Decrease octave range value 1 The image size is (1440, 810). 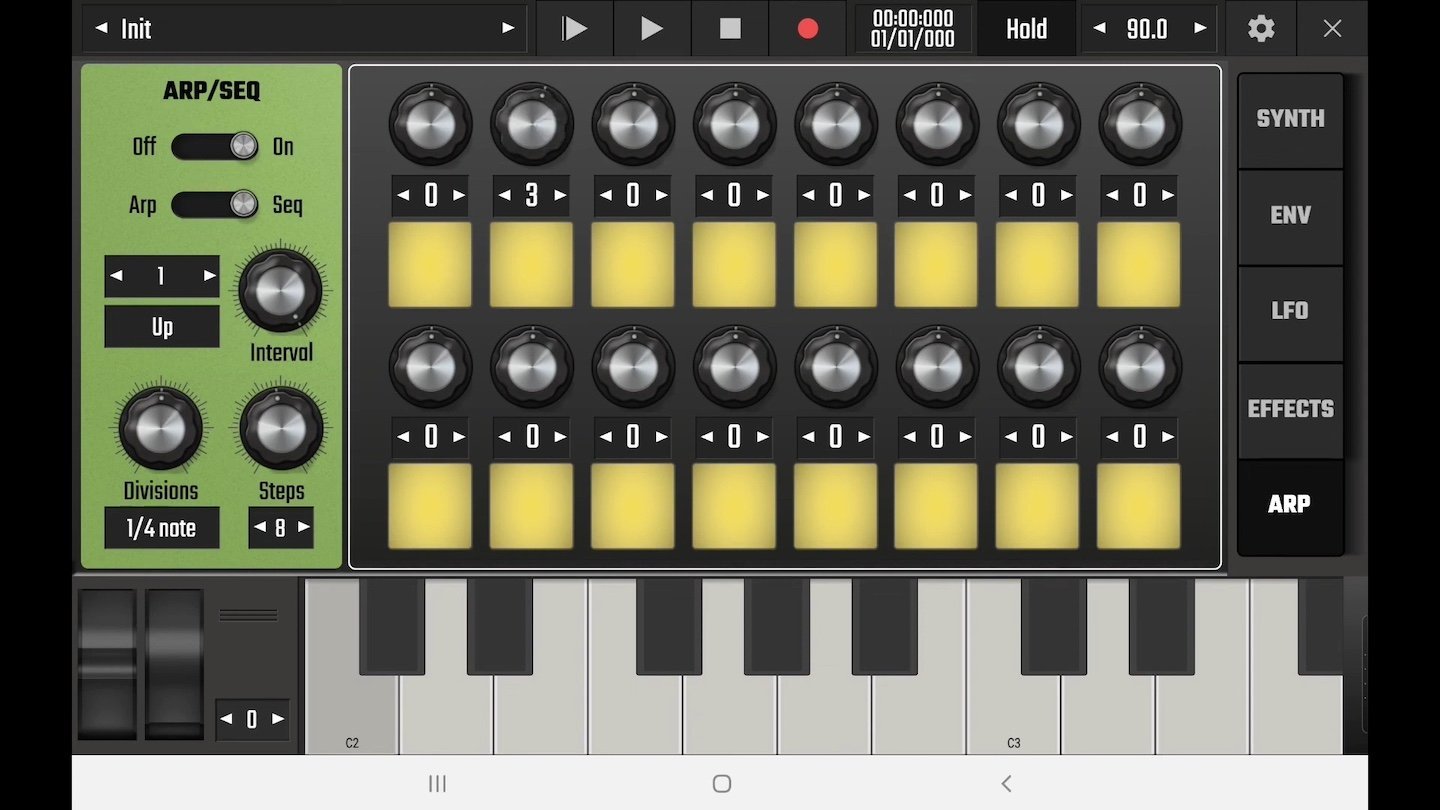pos(116,276)
